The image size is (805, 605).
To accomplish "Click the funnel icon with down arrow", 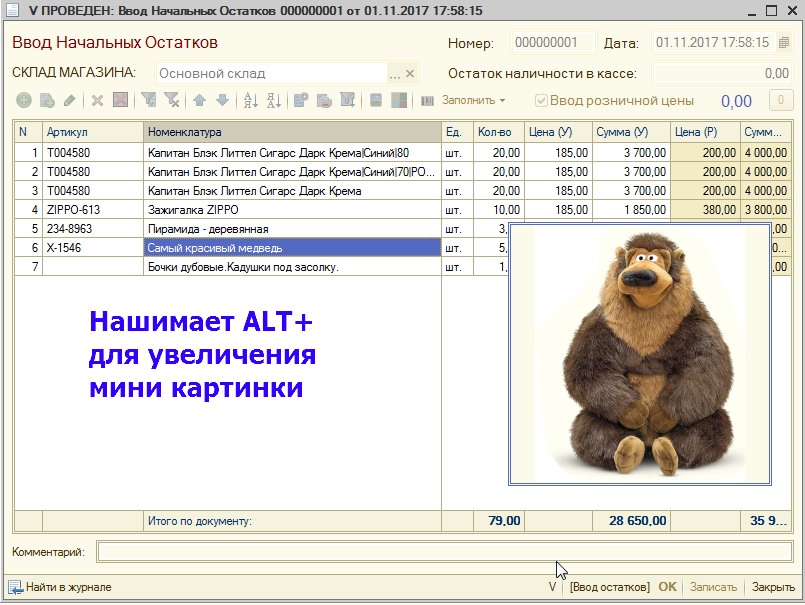I will [348, 100].
